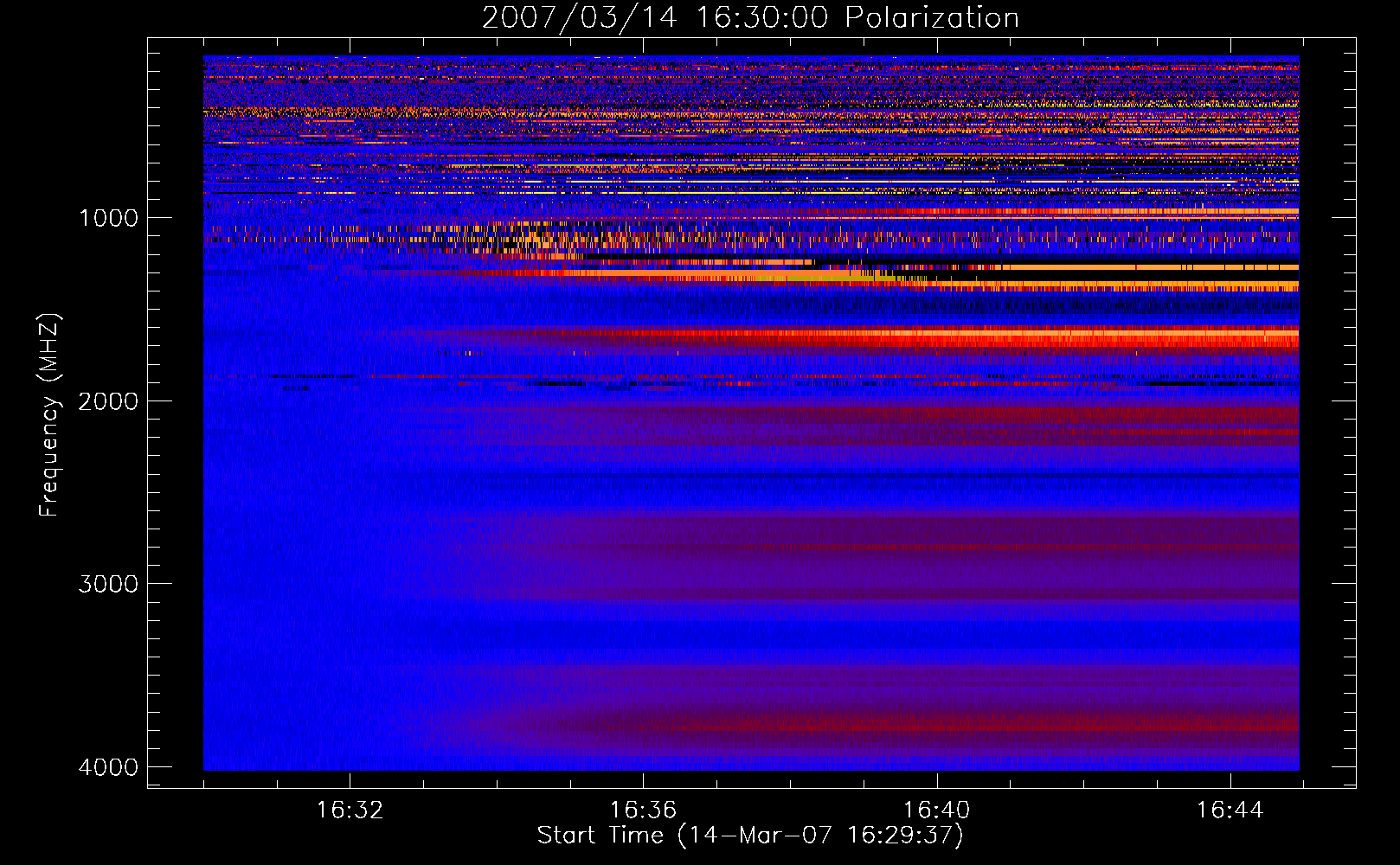Click the 3000 frequency tick label

pyautogui.click(x=108, y=584)
